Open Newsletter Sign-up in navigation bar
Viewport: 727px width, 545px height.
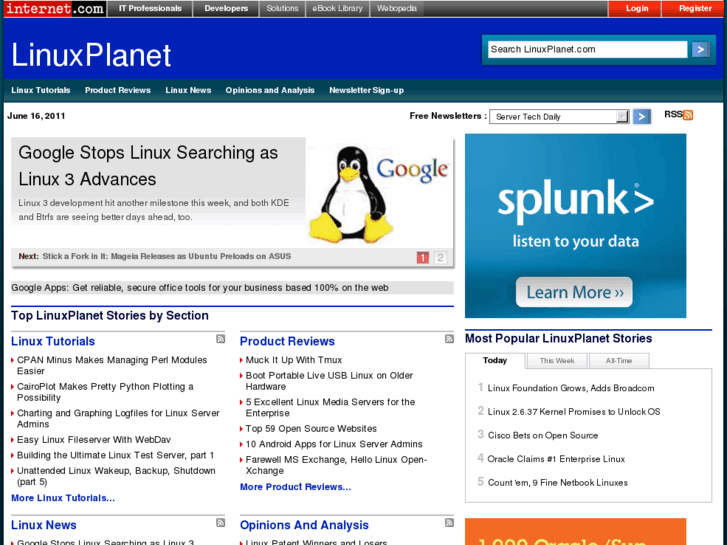[x=366, y=90]
